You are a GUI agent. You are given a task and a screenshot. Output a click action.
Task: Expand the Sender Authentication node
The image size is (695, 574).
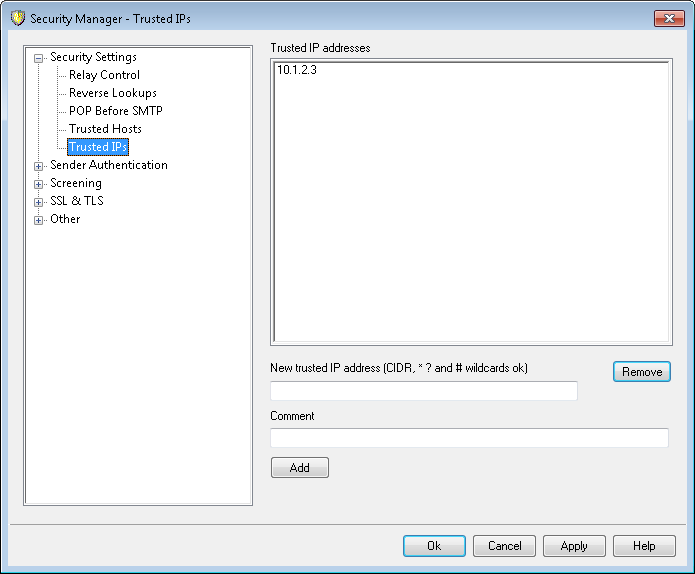39,166
